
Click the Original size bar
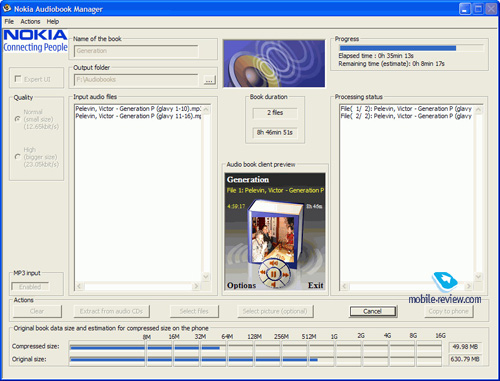[x=256, y=360]
